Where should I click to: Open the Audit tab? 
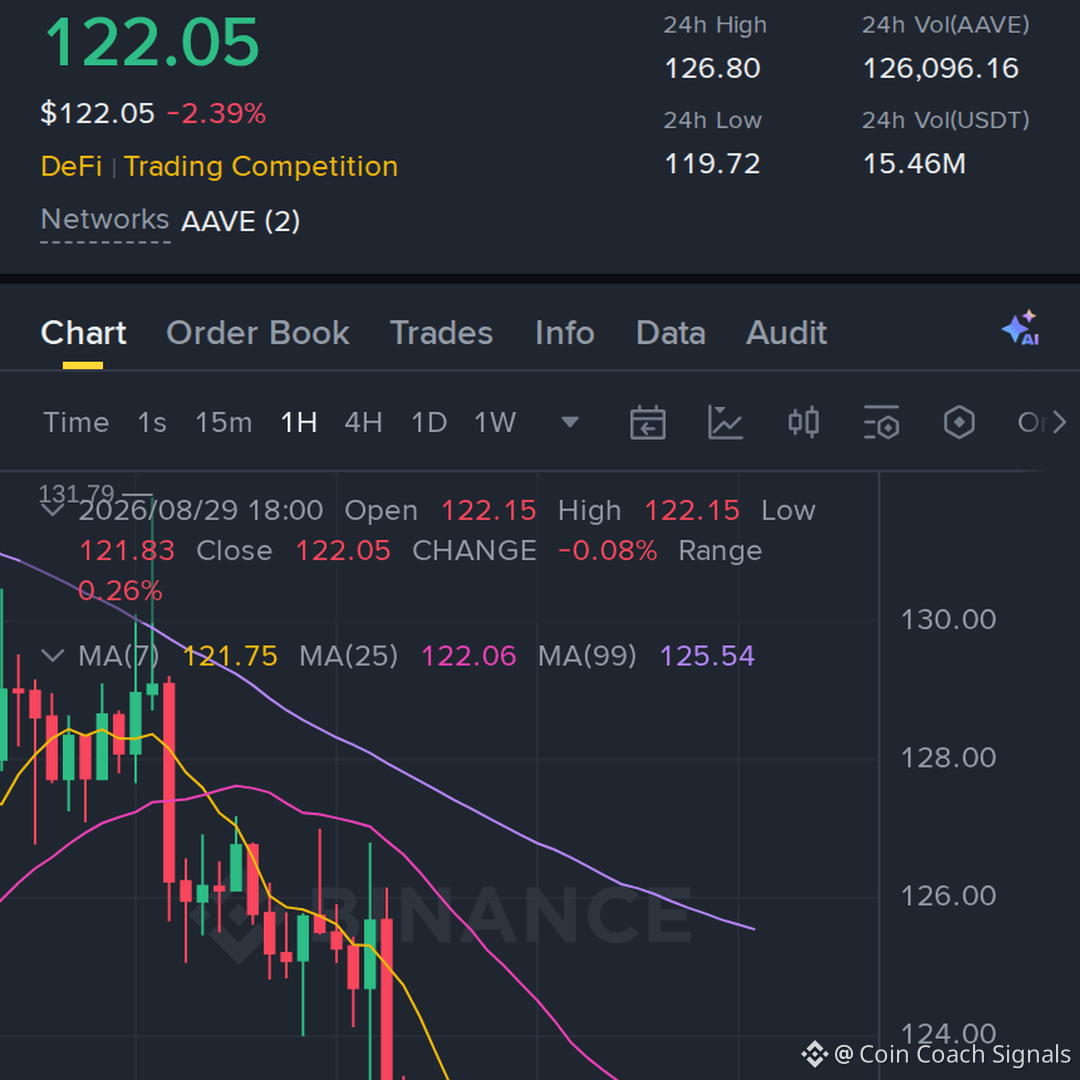tap(787, 333)
